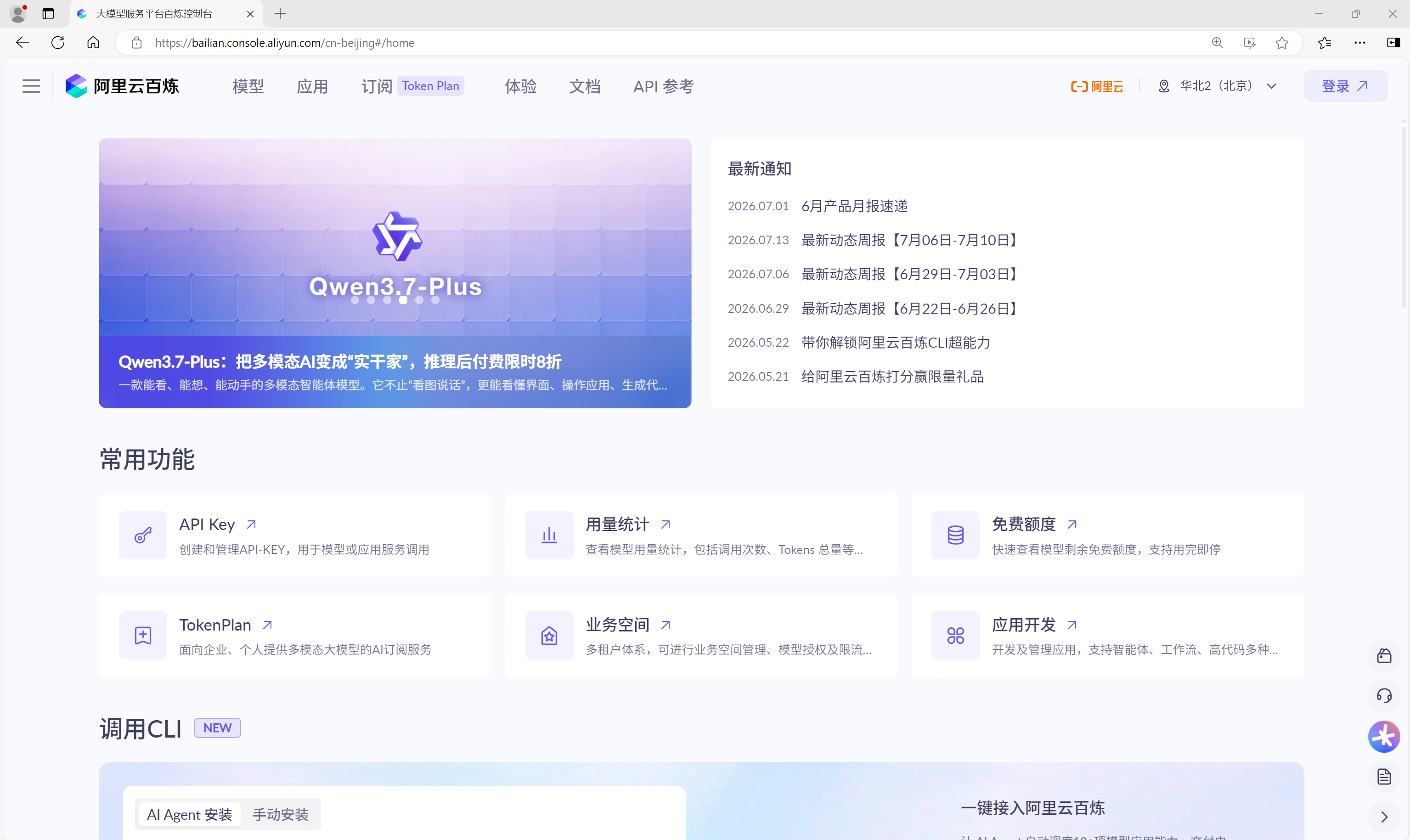Switch to the AI Agent 安装 tab
Image resolution: width=1410 pixels, height=840 pixels.
(x=190, y=815)
